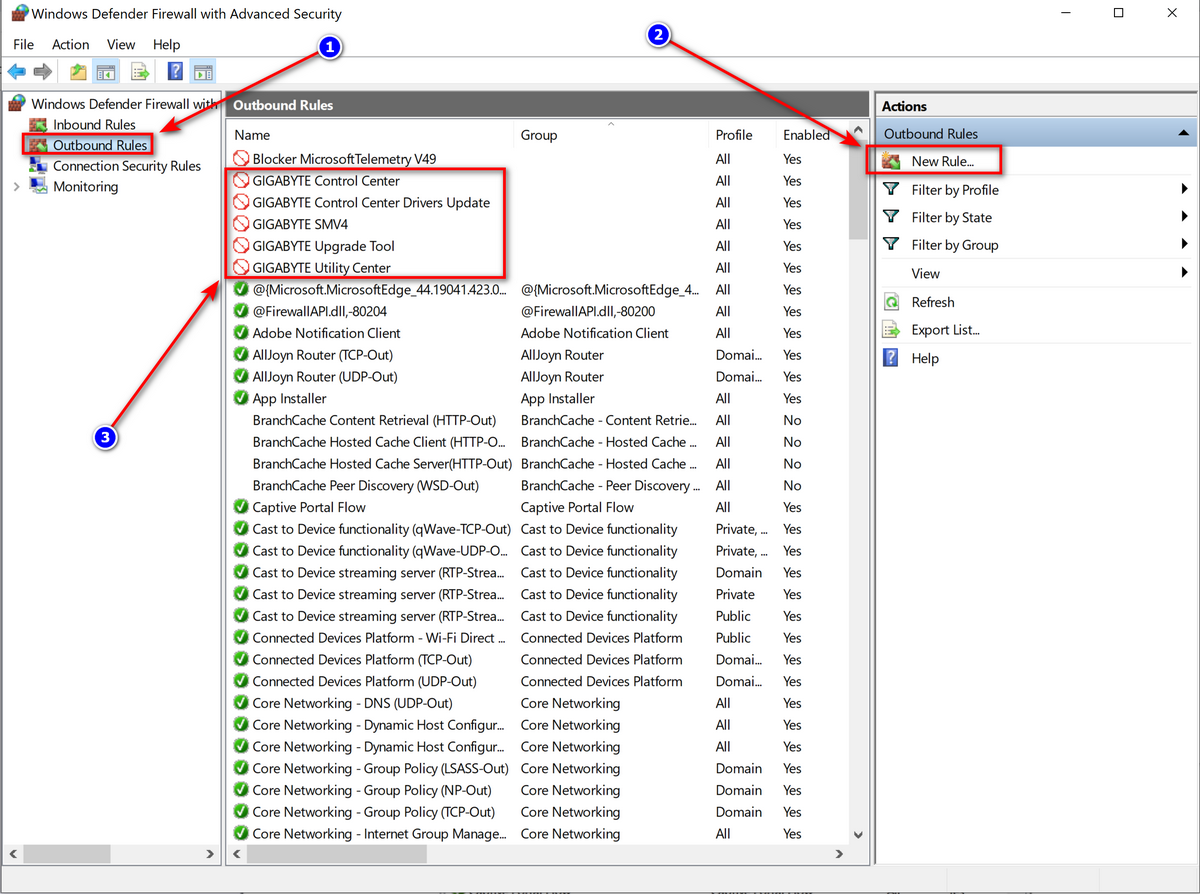This screenshot has width=1200, height=894.
Task: Click block icon of Blocker MicrosoftTelemetry V49
Action: click(241, 159)
